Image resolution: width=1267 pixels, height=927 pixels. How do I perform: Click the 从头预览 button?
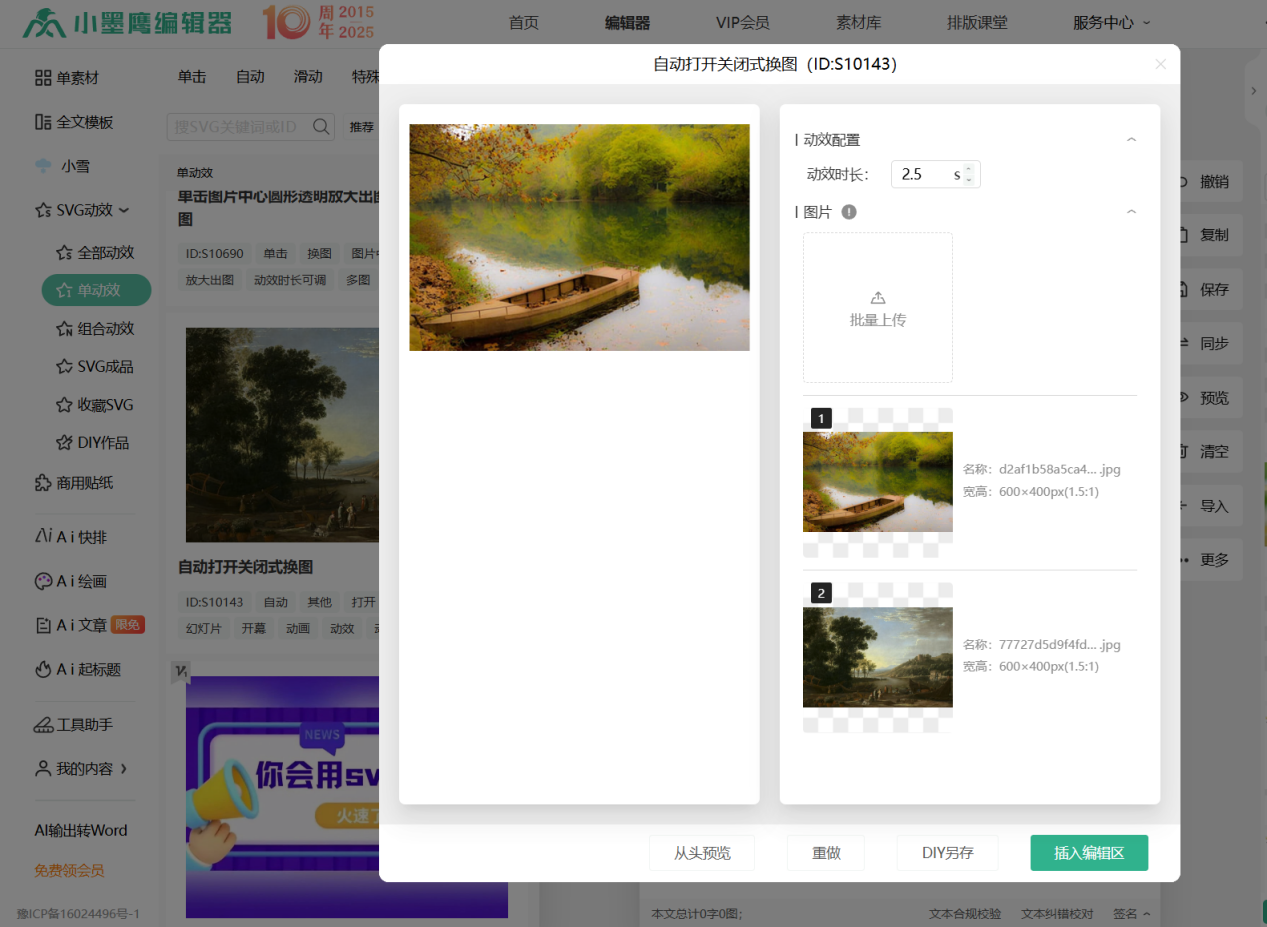(x=701, y=853)
